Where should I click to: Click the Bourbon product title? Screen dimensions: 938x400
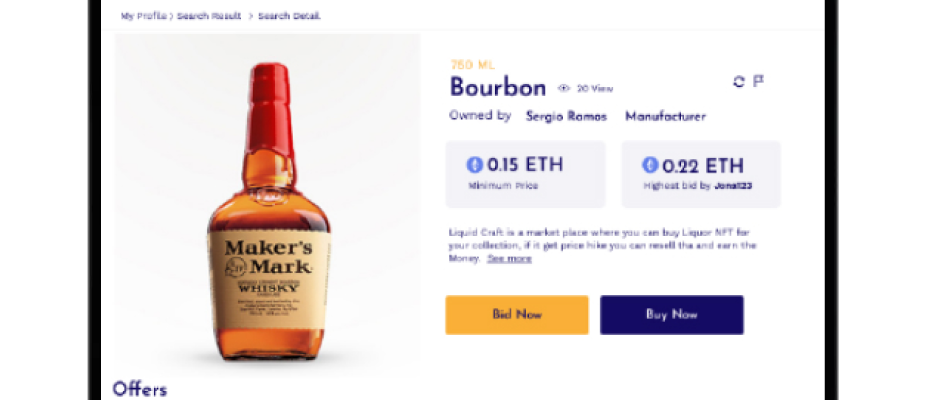pos(498,87)
